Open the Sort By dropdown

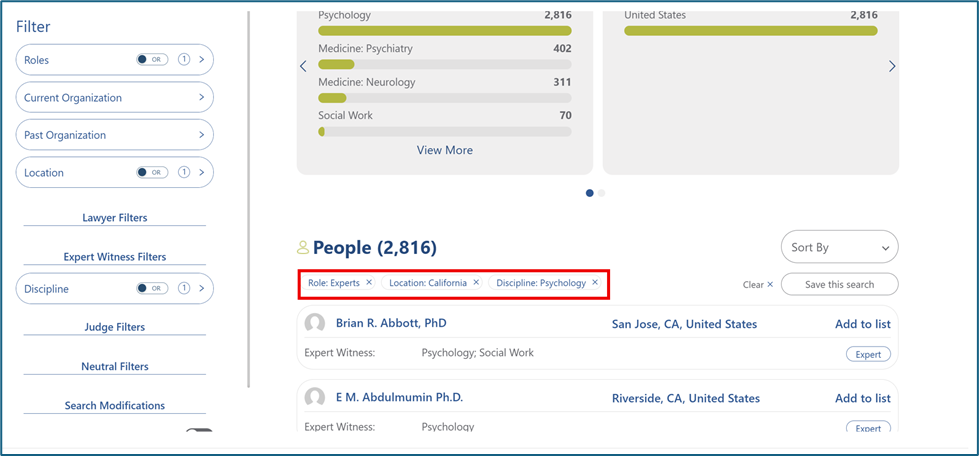839,248
